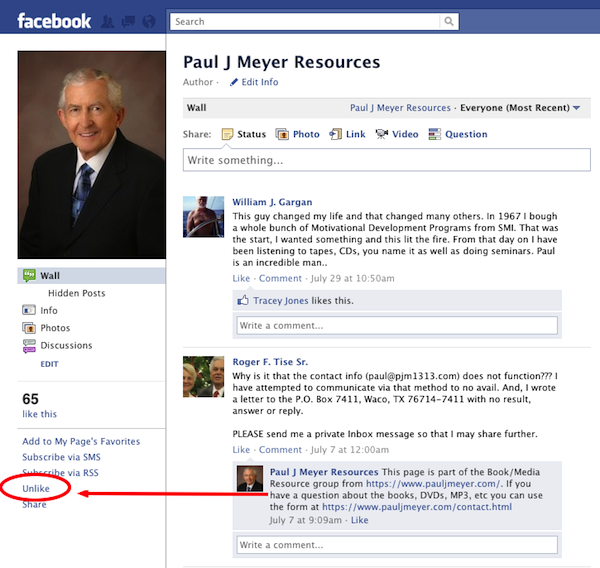
Task: Click William J. Gargan's avatar thumbnail
Action: pos(204,217)
